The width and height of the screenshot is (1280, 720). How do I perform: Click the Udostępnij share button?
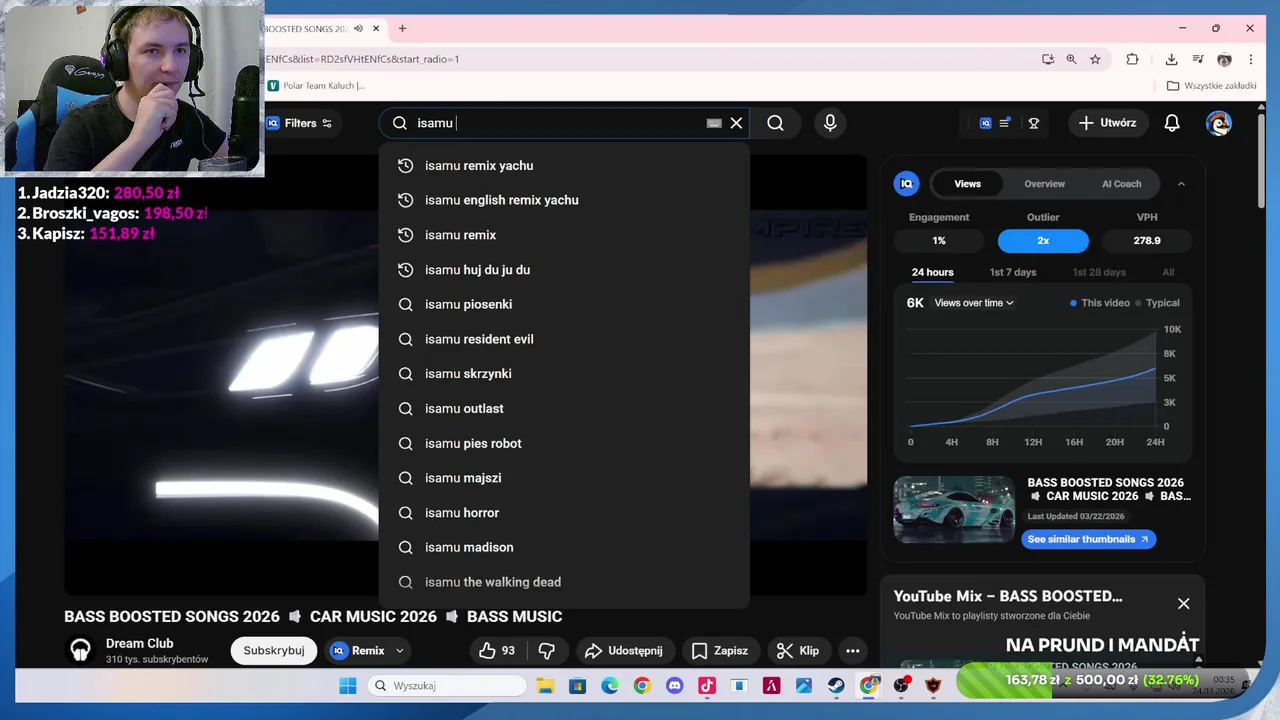(x=624, y=650)
